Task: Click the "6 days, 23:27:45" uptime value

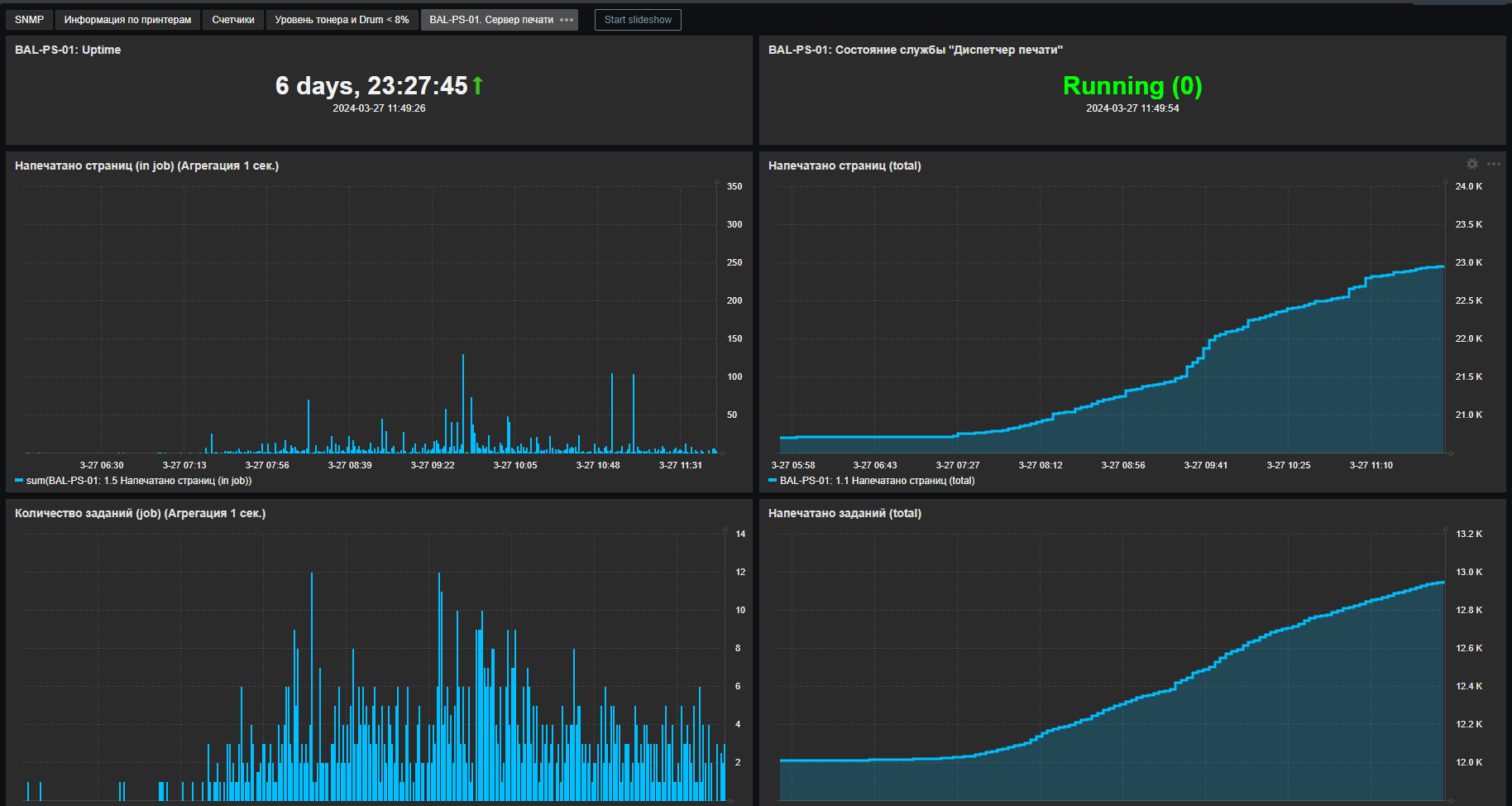Action: 371,86
